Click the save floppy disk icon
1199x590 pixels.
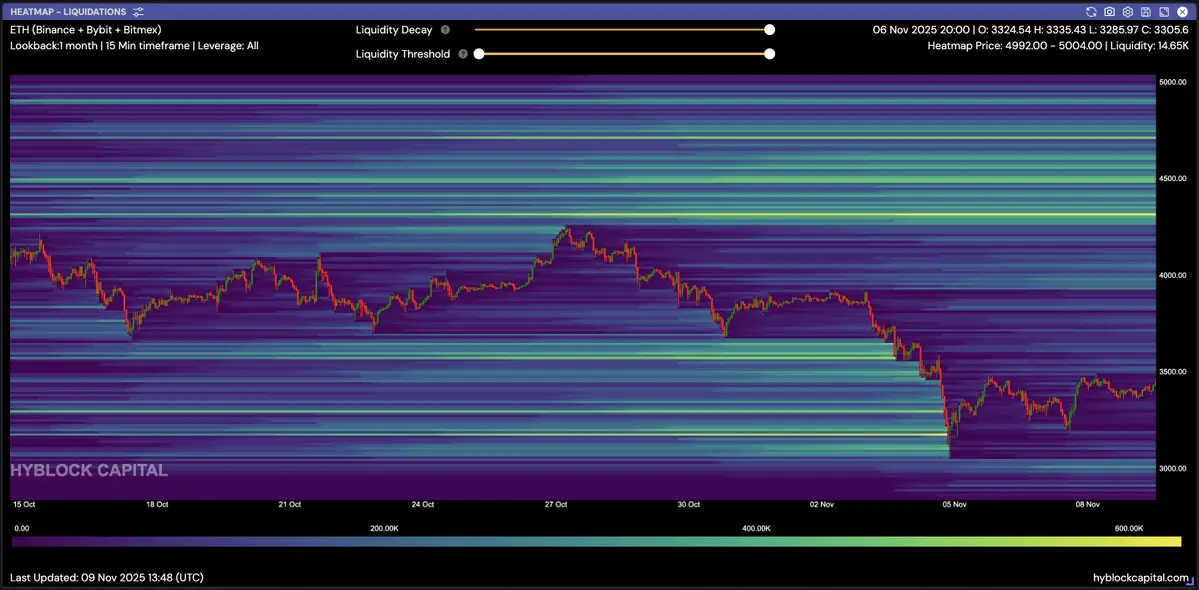pyautogui.click(x=1145, y=11)
